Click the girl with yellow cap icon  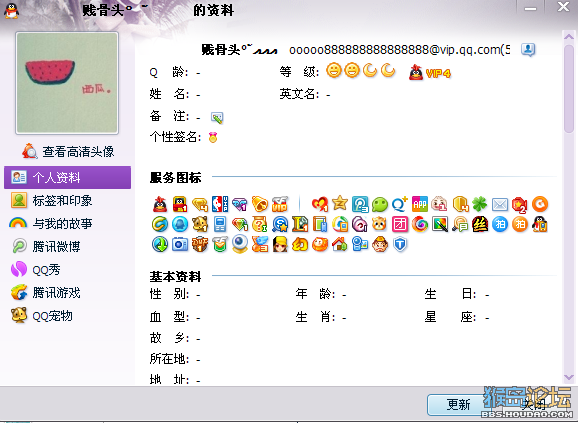point(280,244)
